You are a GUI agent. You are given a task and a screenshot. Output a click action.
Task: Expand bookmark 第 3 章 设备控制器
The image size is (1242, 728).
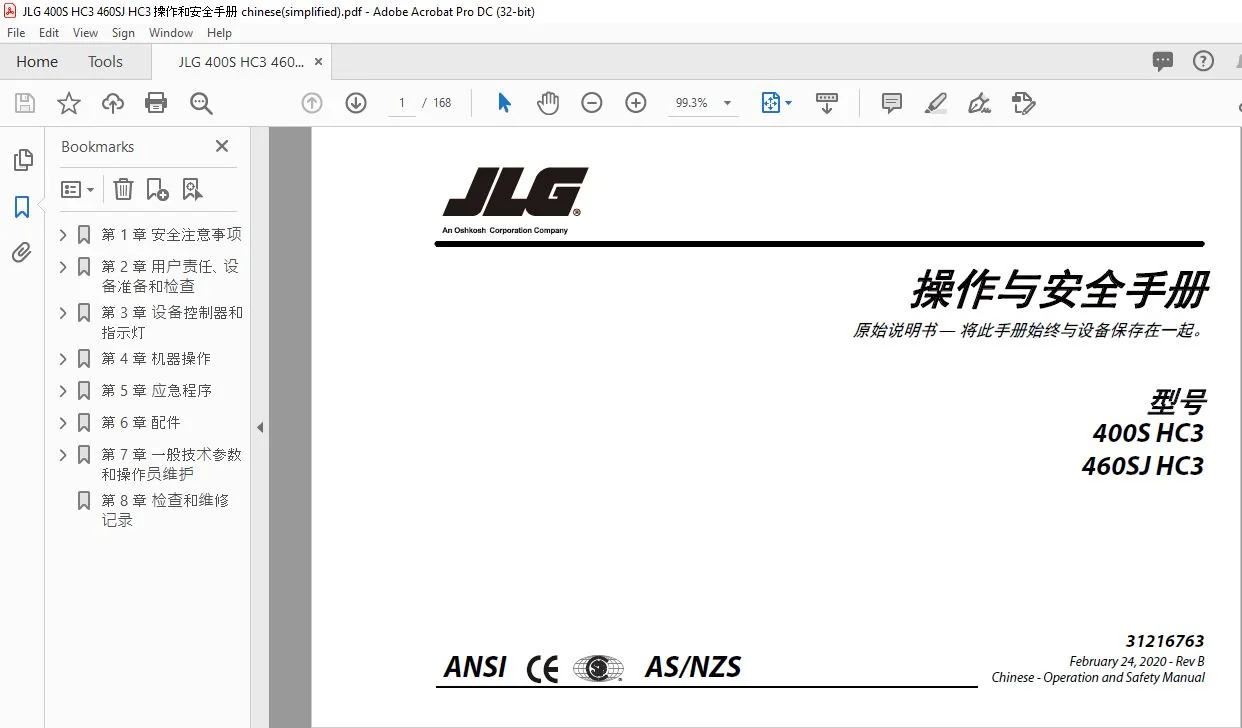click(63, 313)
